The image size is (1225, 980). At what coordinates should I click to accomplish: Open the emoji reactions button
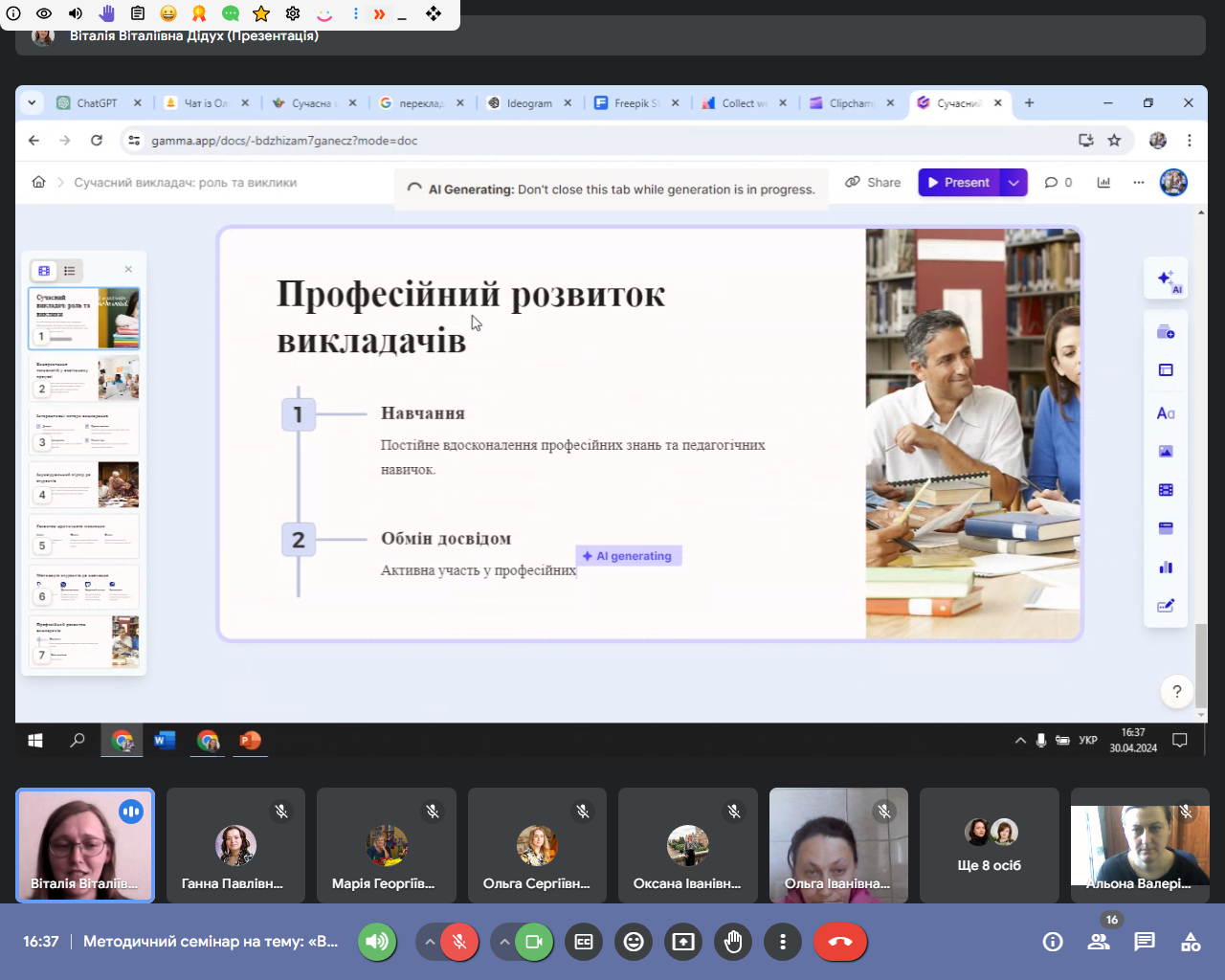(x=634, y=942)
